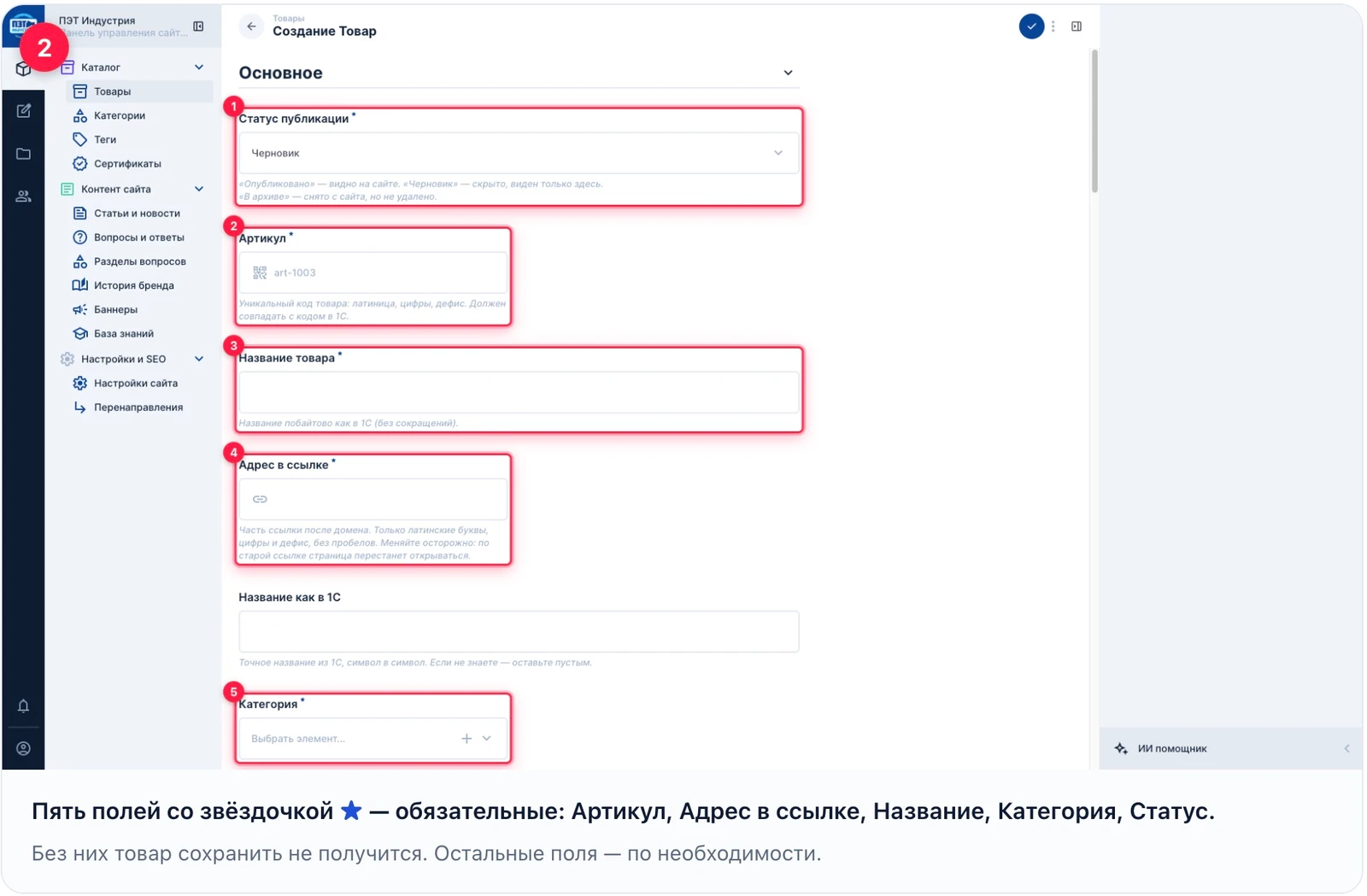The height and width of the screenshot is (896, 1367).
Task: Click the Адрес в ссылке input
Action: point(373,499)
